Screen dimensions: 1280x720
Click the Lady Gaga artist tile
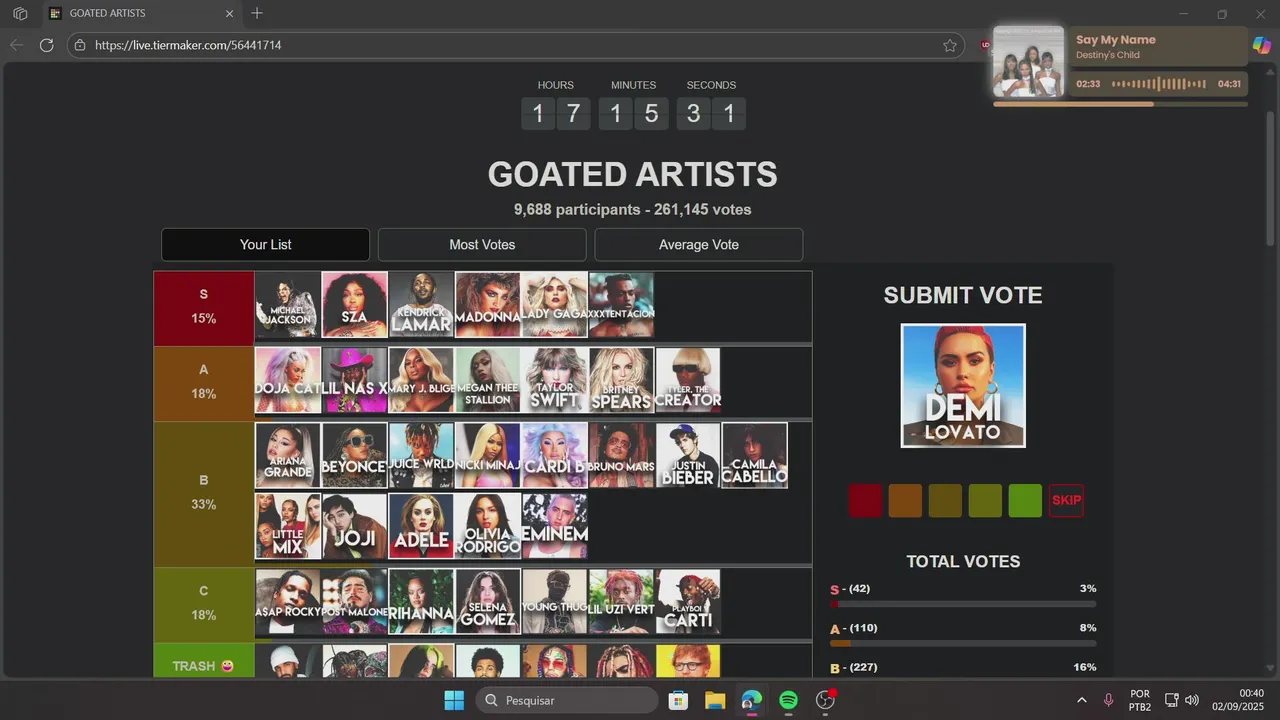555,305
